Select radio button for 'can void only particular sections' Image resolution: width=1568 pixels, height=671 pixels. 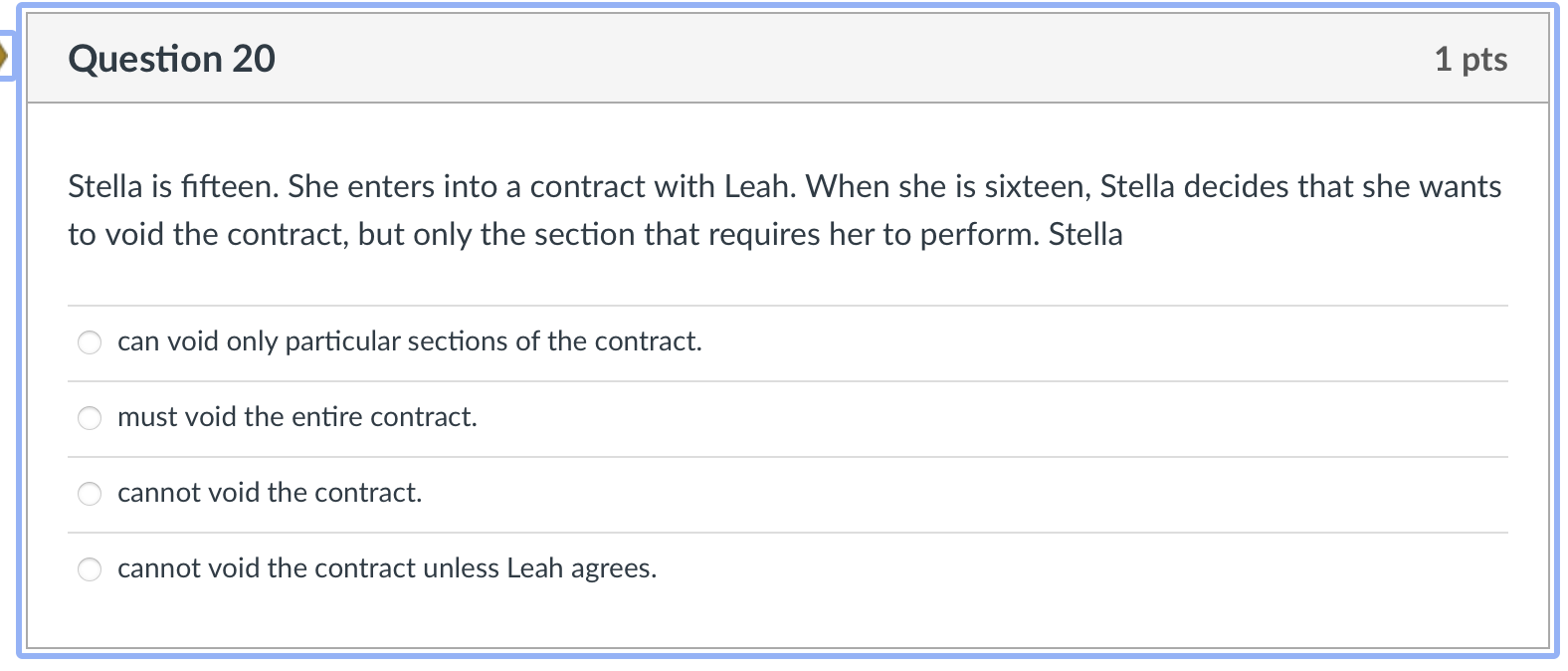pos(90,341)
